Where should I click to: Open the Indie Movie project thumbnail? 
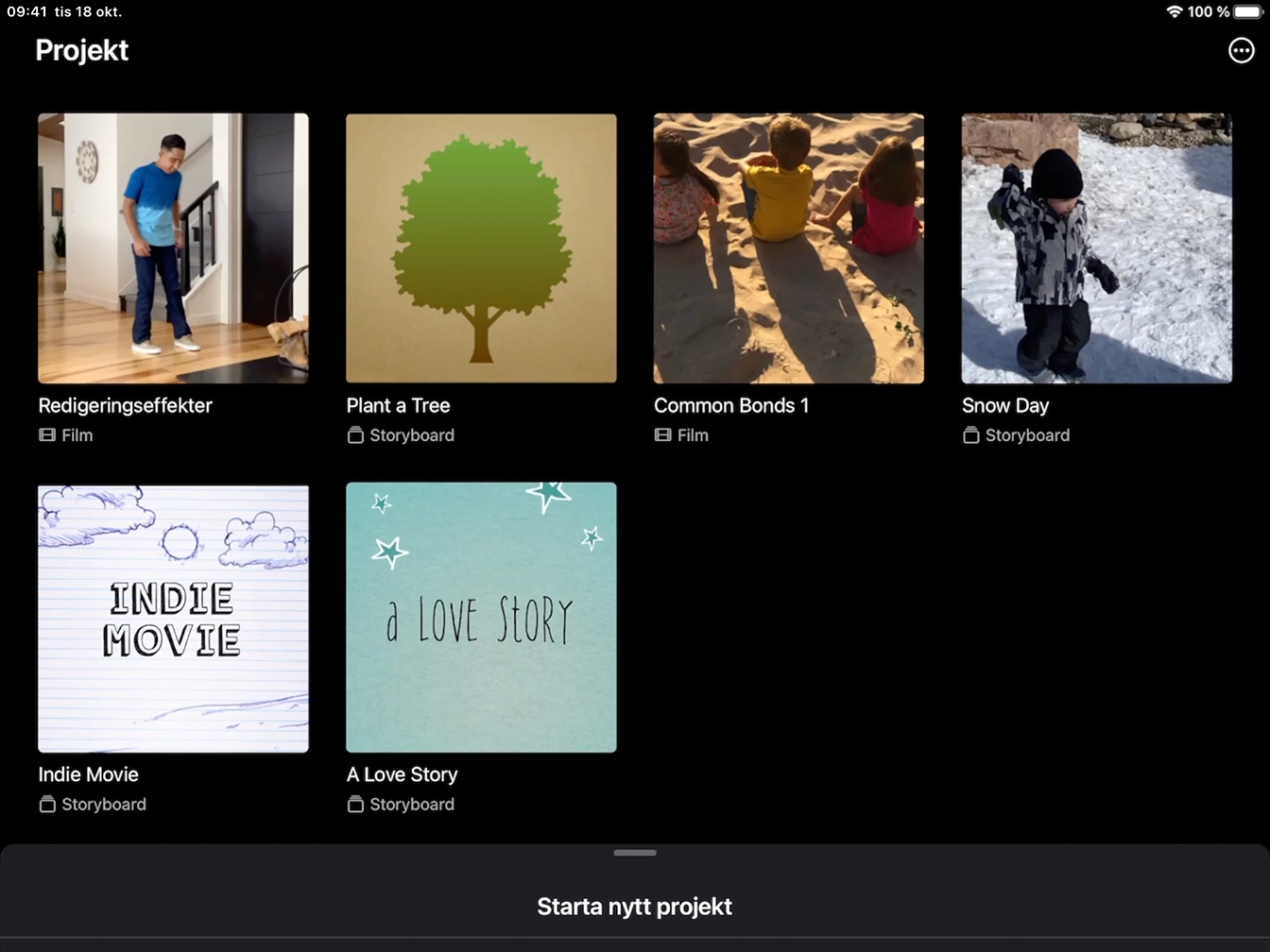(173, 618)
